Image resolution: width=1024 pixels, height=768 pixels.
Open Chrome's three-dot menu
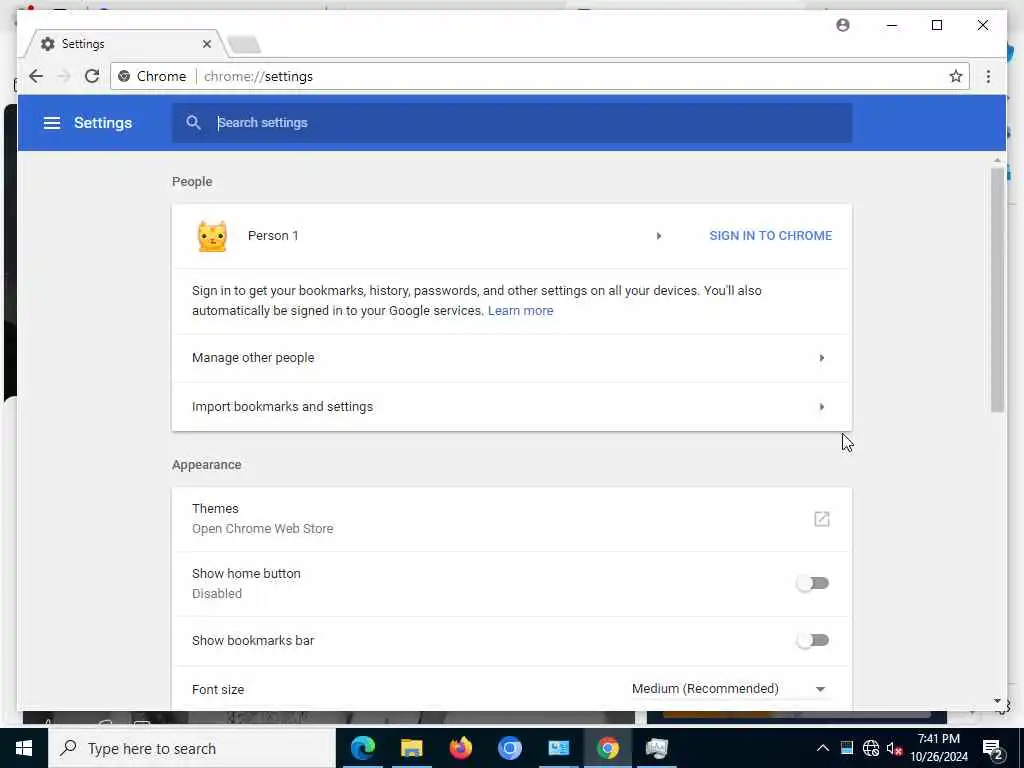(x=988, y=76)
